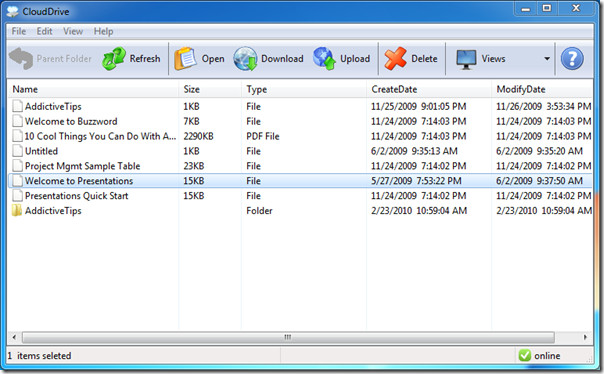Click the Views label in toolbar
Screen dimensions: 604x374
click(493, 59)
